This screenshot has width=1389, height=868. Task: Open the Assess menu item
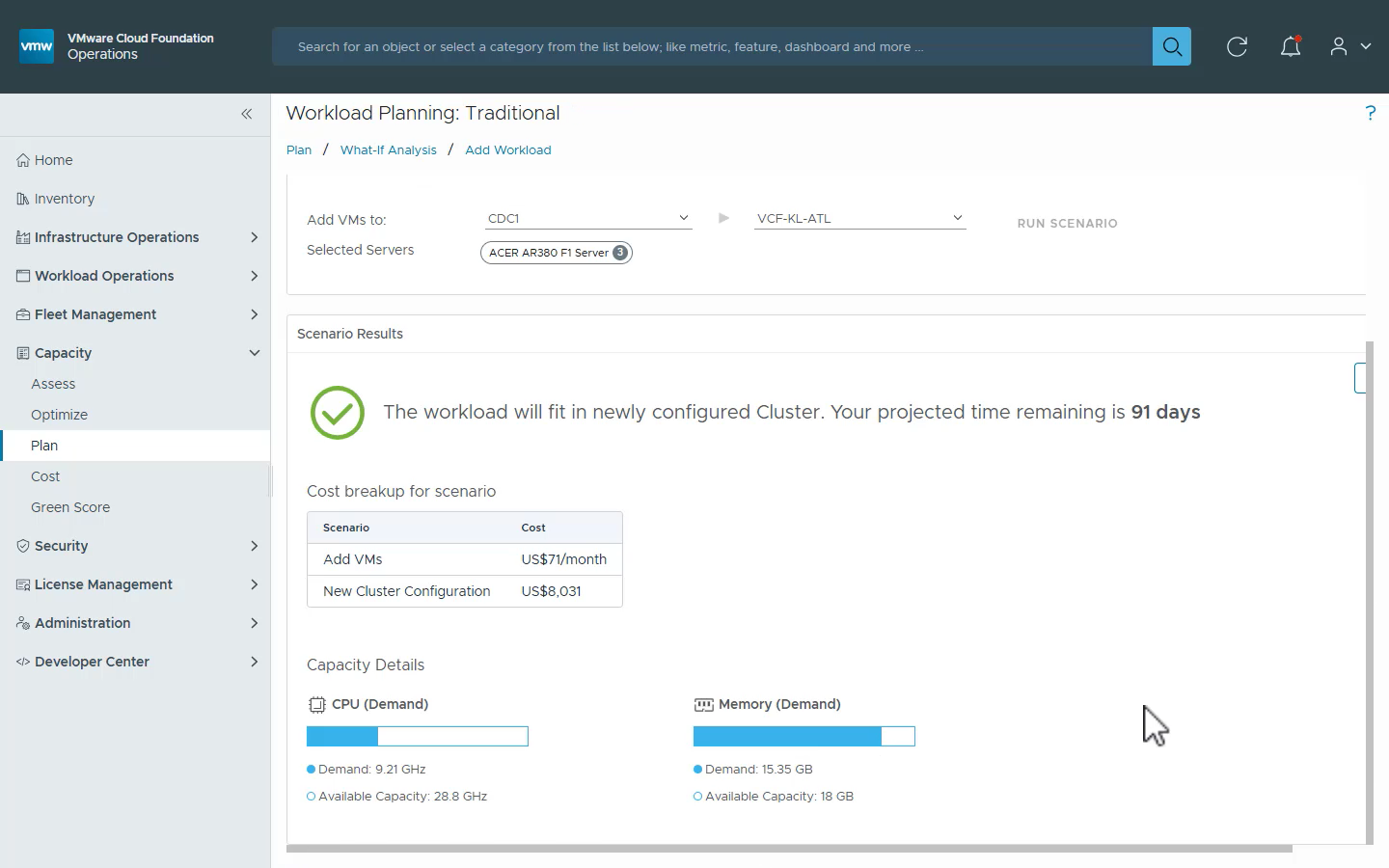(53, 384)
